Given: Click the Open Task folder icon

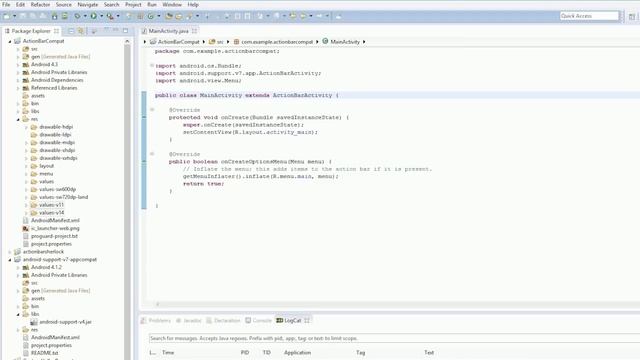Looking at the screenshot, I should tap(178, 16).
